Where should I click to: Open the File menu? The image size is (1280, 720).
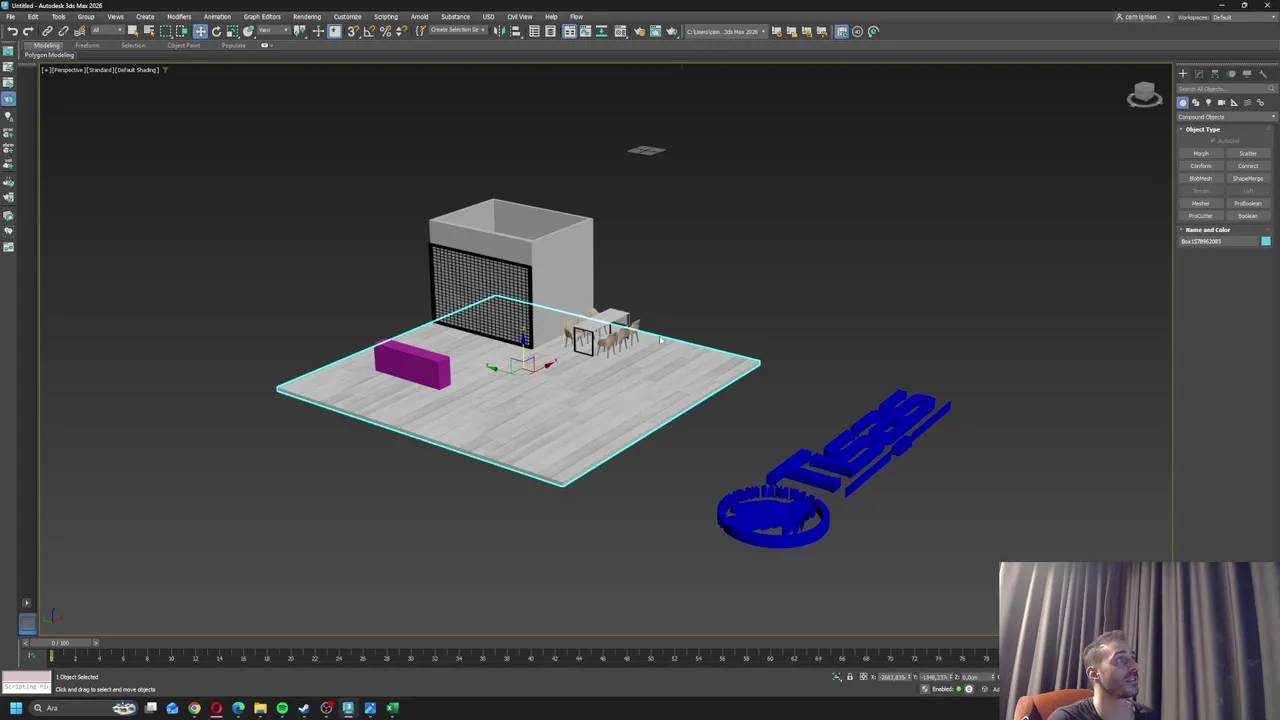tap(10, 17)
